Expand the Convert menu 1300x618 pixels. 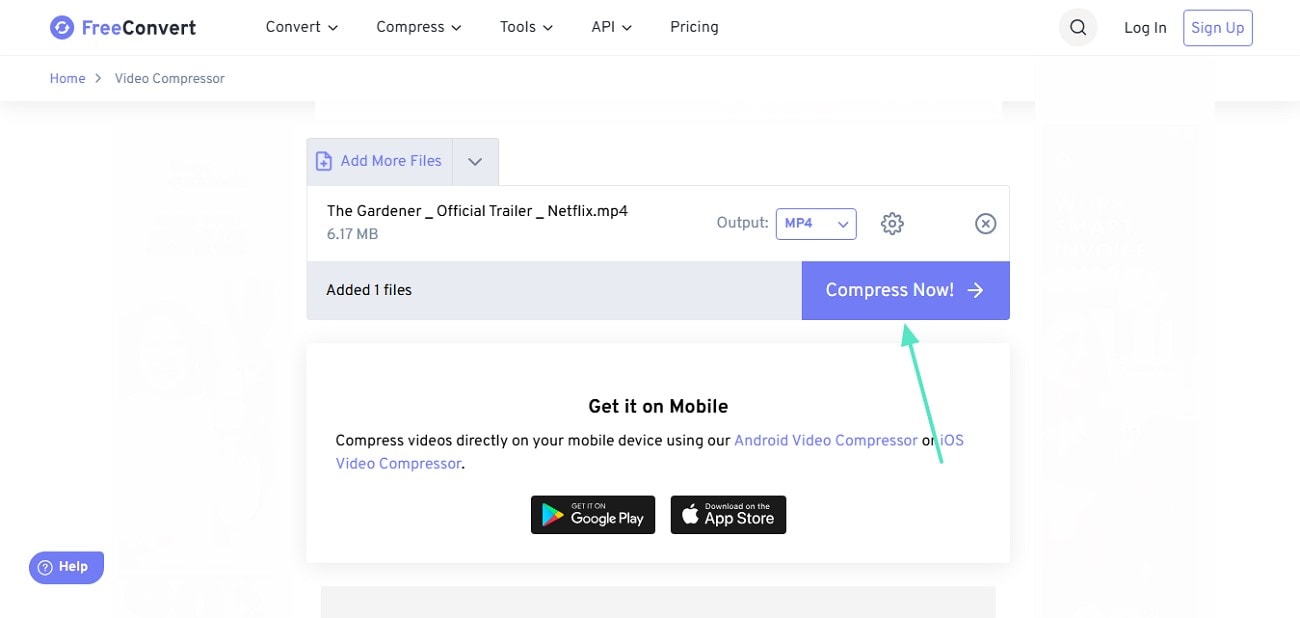[x=302, y=27]
